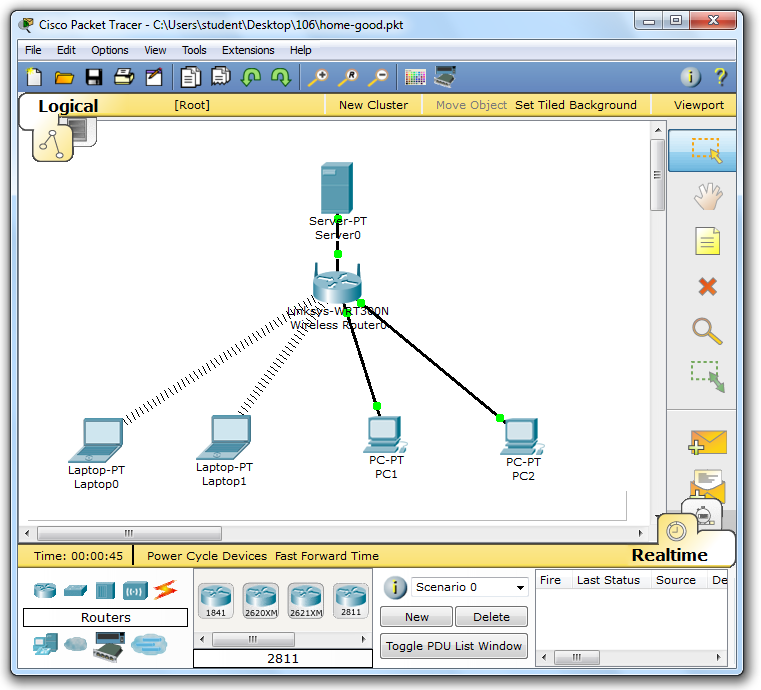Pick the 2620XM router model
The height and width of the screenshot is (690, 761).
(261, 601)
